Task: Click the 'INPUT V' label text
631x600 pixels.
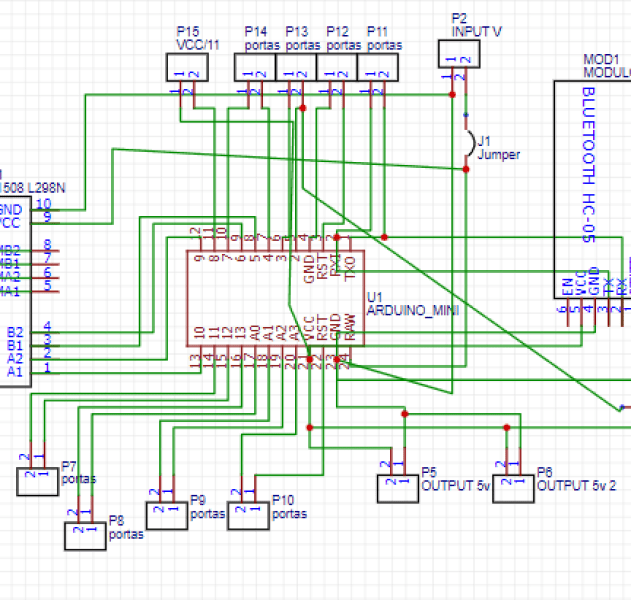Action: [476, 32]
